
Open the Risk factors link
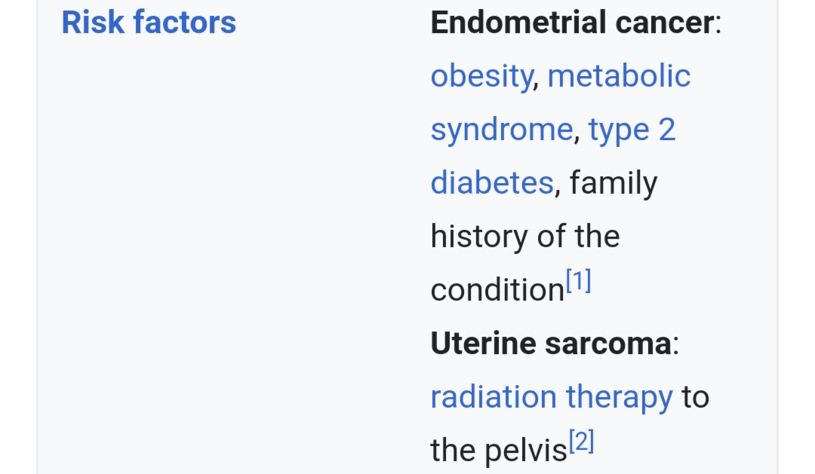tap(148, 22)
